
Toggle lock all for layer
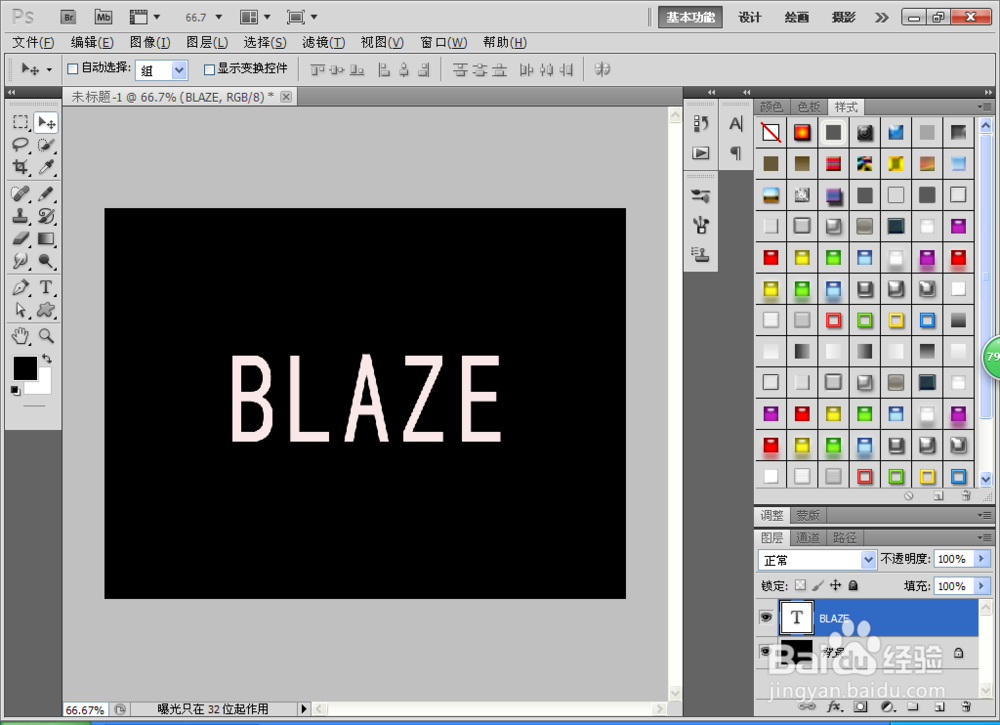pos(853,585)
